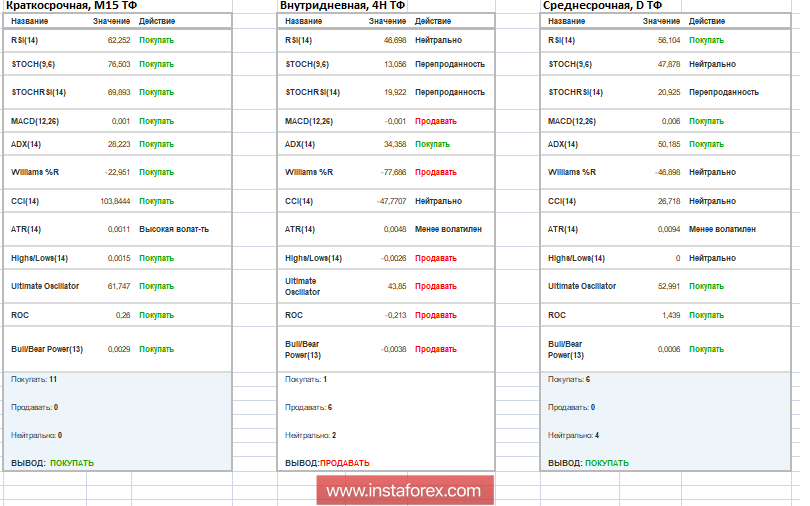The image size is (810, 506).
Task: Click Ultimate Oscillator value 52,991
Action: 669,286
